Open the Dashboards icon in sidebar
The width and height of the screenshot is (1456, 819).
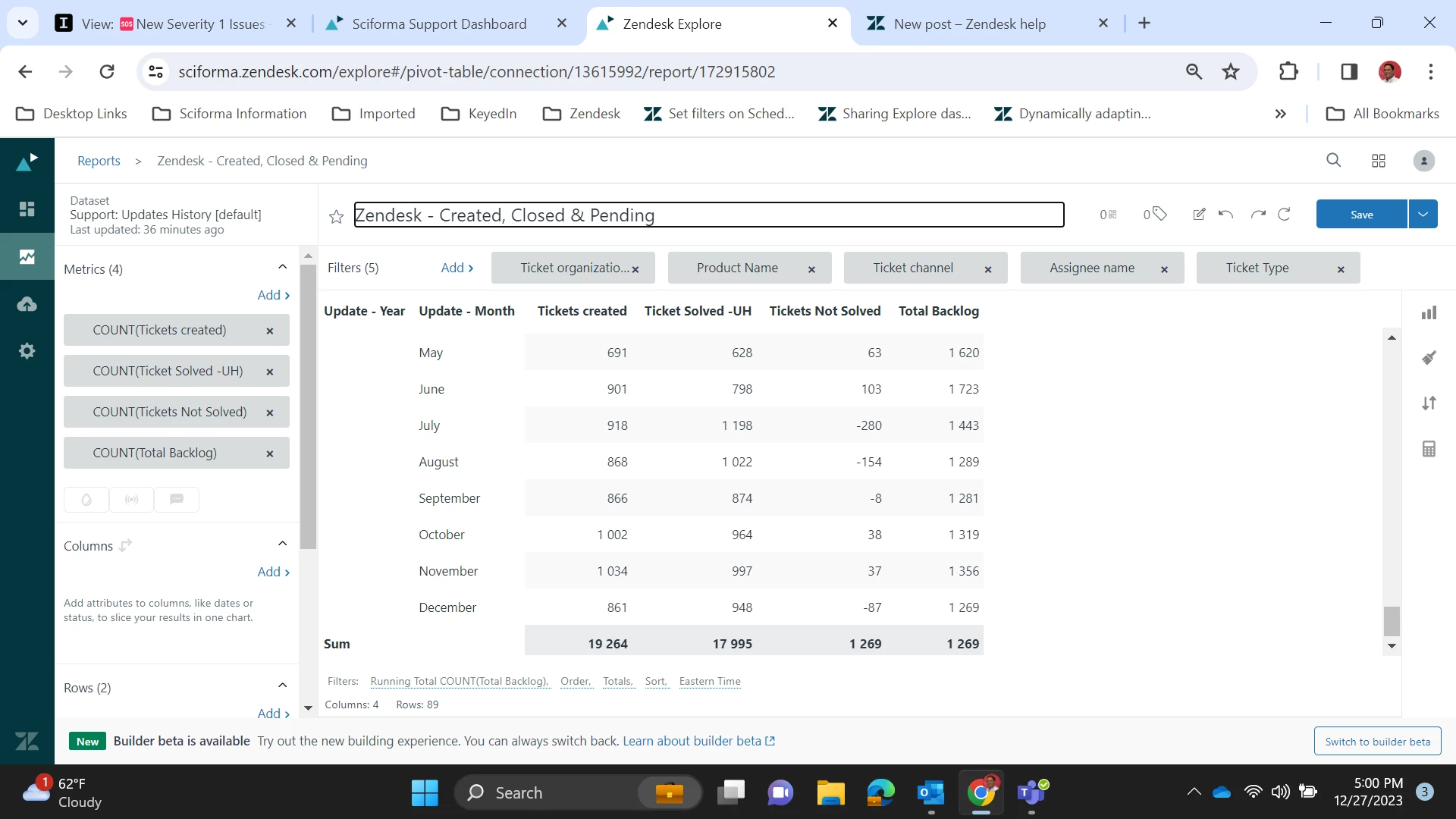pyautogui.click(x=27, y=209)
